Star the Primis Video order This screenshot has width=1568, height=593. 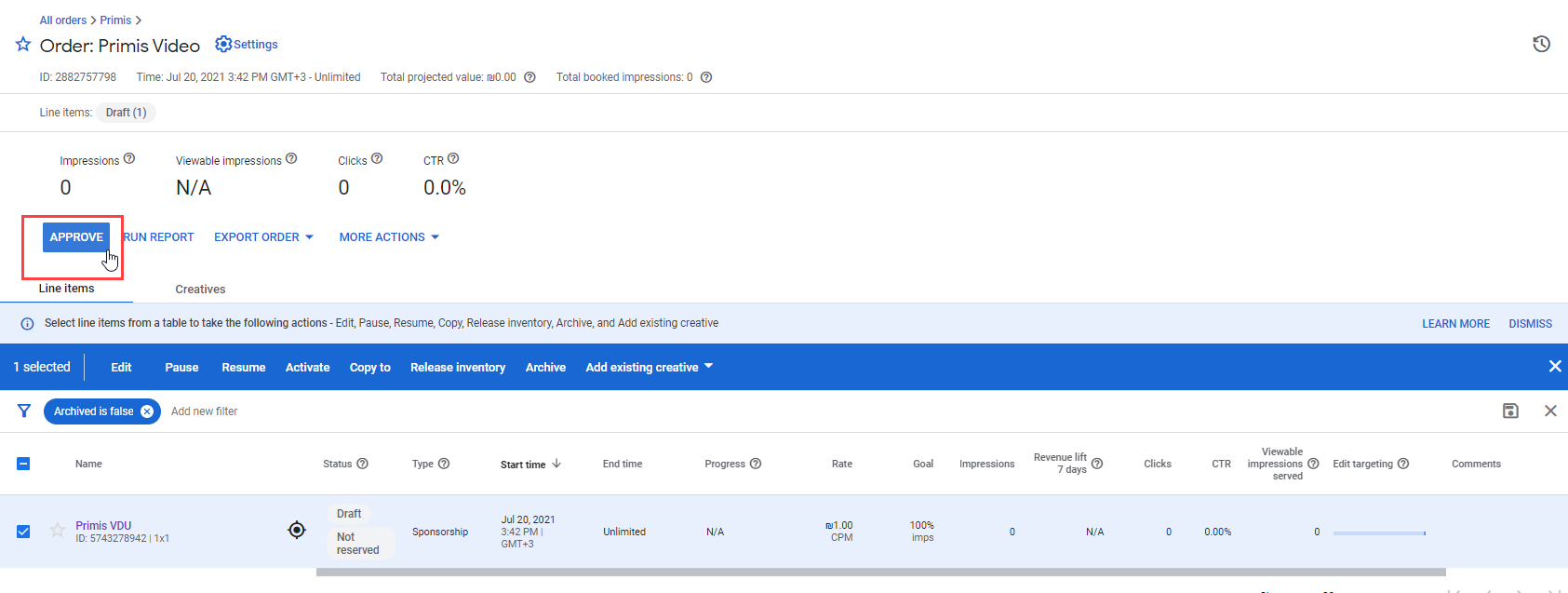[x=23, y=45]
